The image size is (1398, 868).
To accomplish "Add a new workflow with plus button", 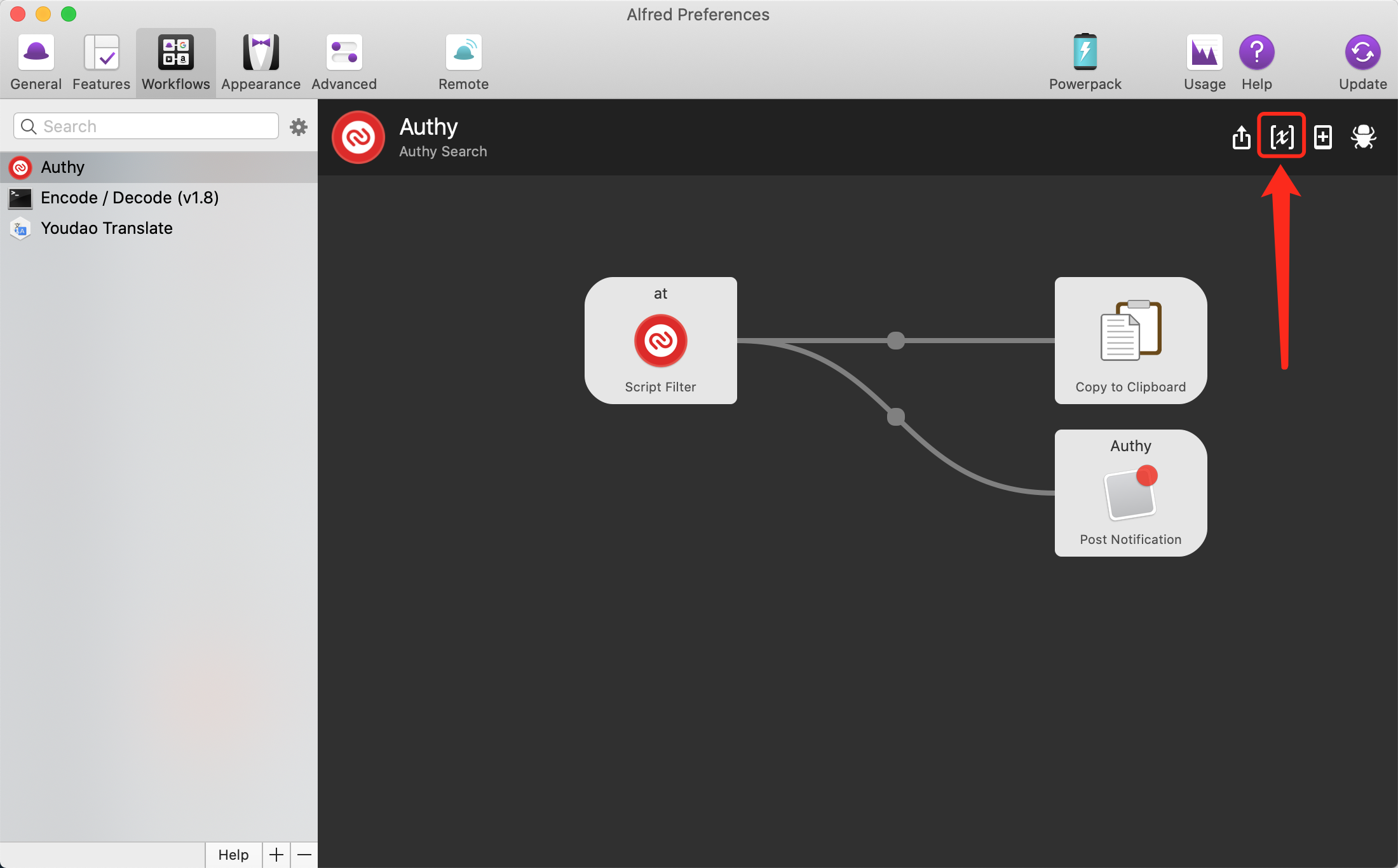I will 276,855.
